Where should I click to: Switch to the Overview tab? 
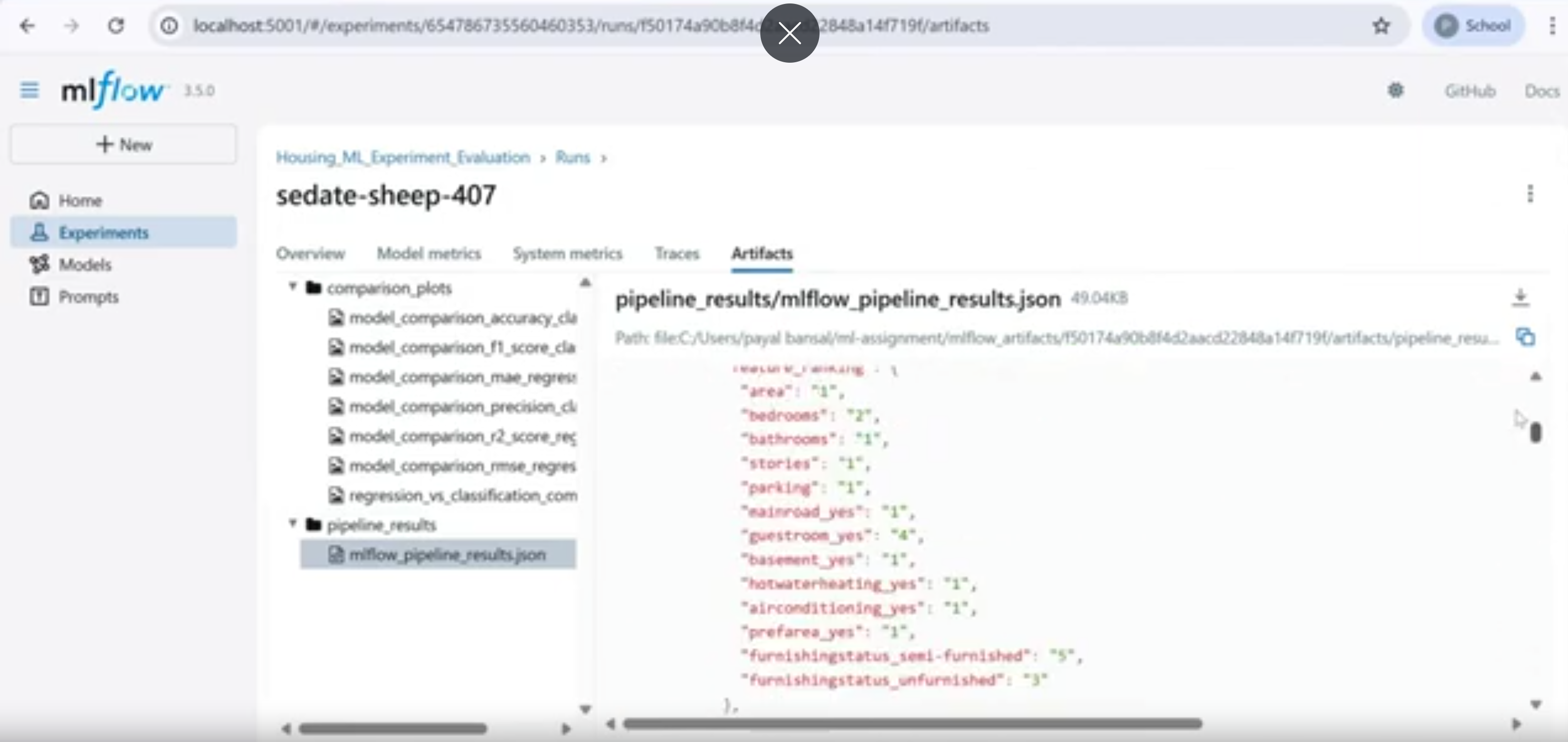pyautogui.click(x=311, y=253)
